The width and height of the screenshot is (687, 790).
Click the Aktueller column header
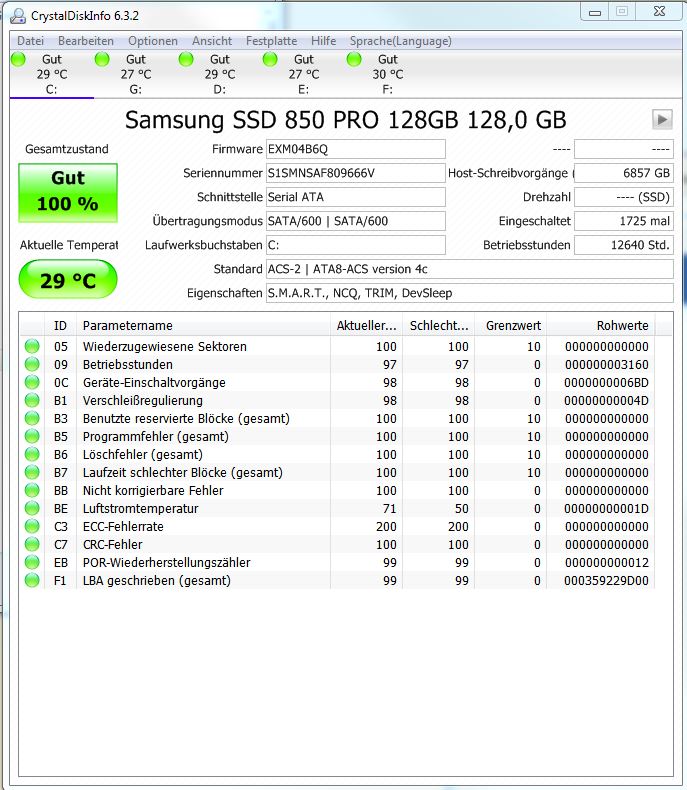[x=367, y=325]
